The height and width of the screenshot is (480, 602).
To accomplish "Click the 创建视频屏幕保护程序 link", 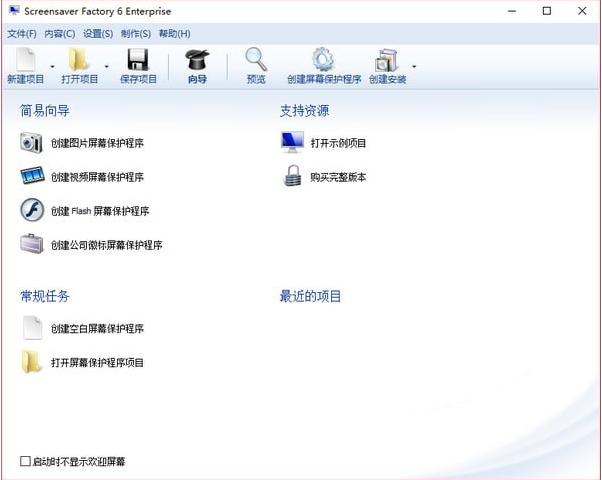I will (x=98, y=177).
